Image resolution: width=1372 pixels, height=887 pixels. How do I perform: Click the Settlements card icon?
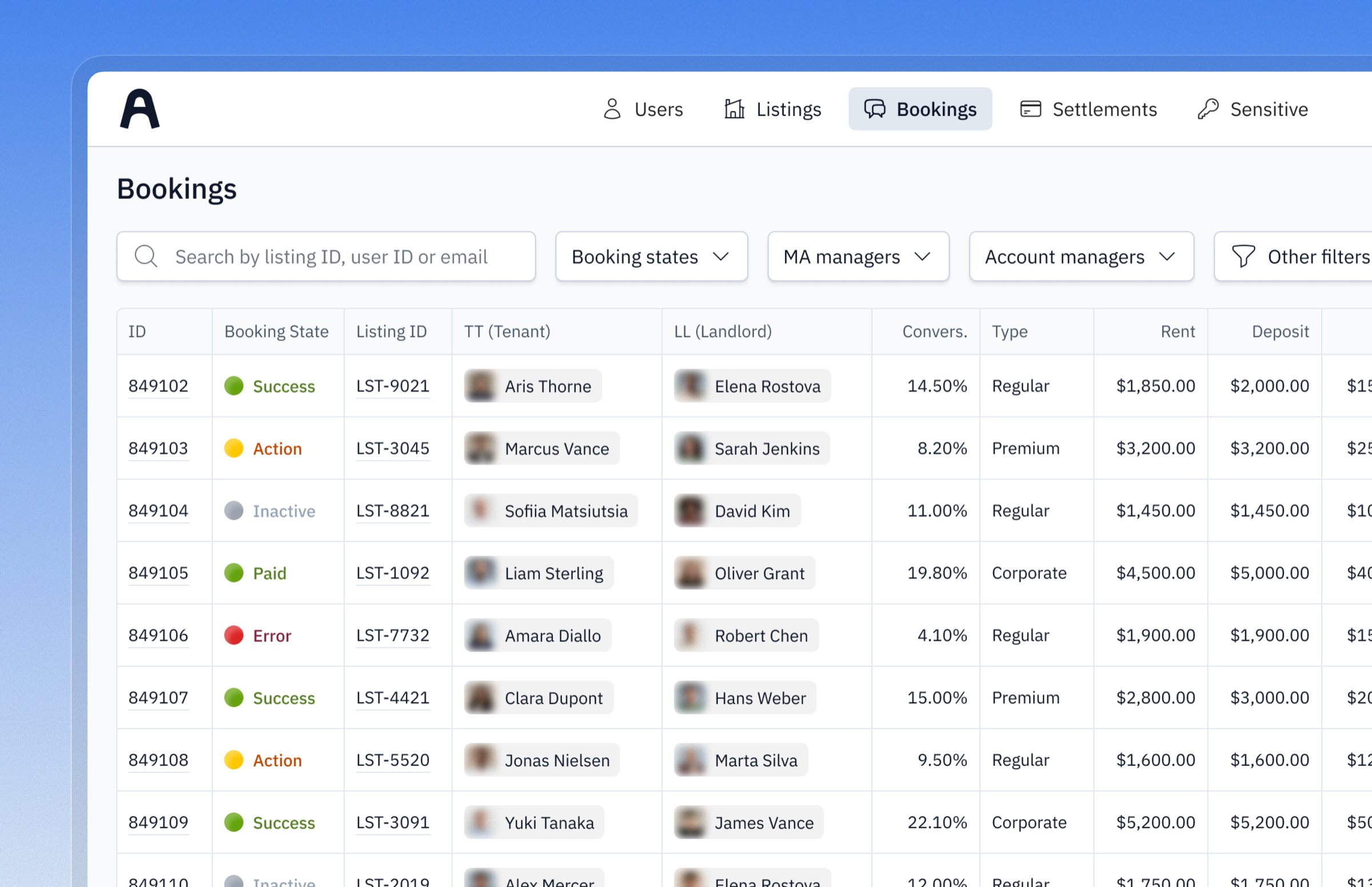click(1030, 109)
